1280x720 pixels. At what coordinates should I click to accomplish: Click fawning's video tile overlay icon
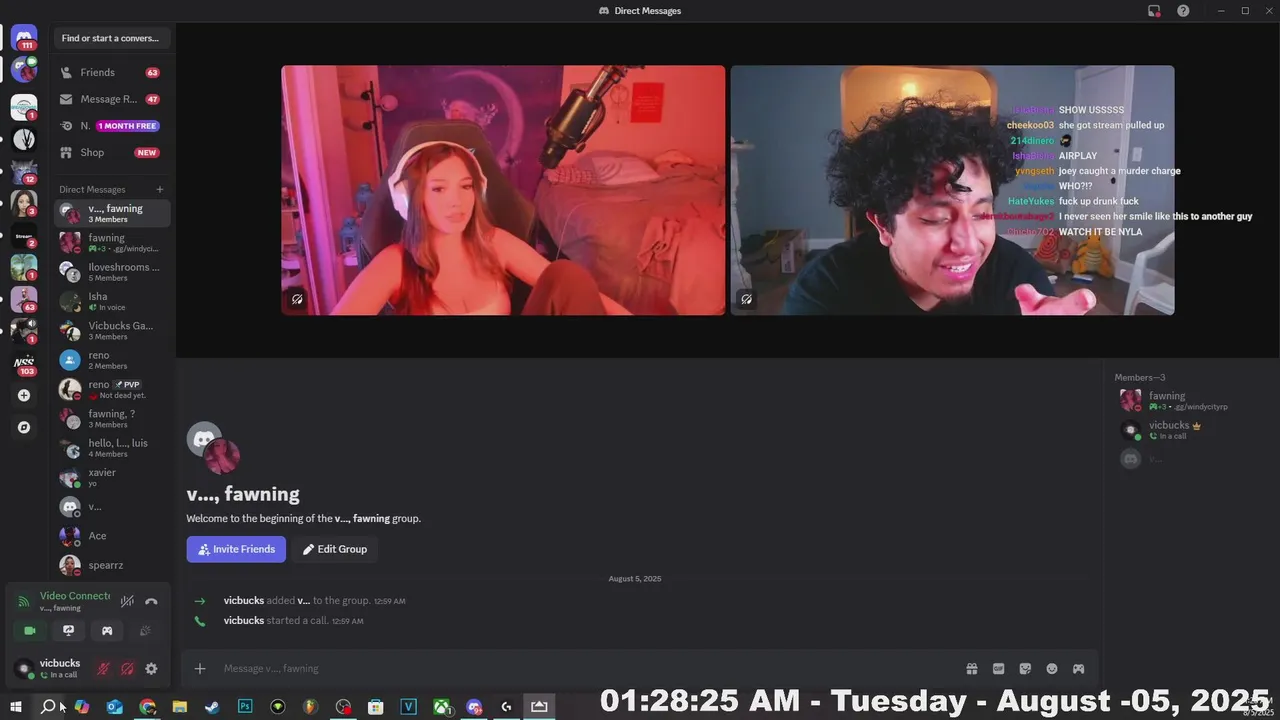pos(297,299)
